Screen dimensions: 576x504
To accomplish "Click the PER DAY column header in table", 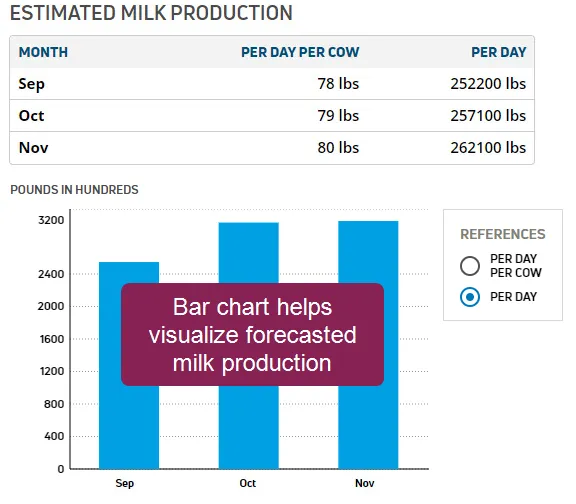I will (x=498, y=52).
